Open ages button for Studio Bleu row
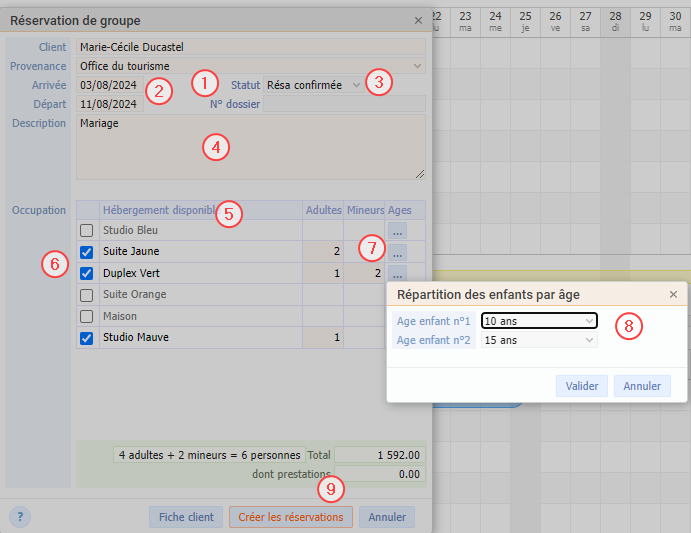The image size is (691, 533). click(398, 231)
